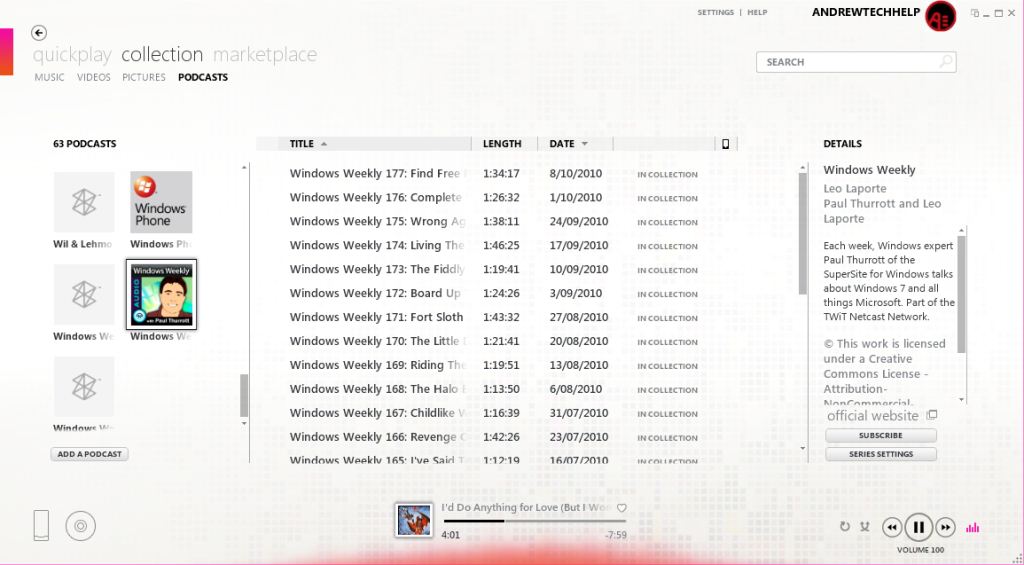
Task: Click the episode list scroll down arrow
Action: tap(803, 448)
